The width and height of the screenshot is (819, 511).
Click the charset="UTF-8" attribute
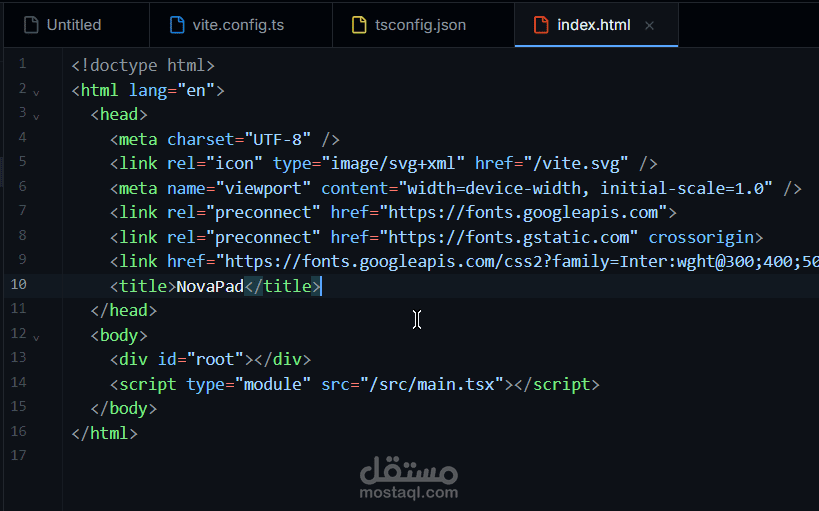[x=239, y=140]
